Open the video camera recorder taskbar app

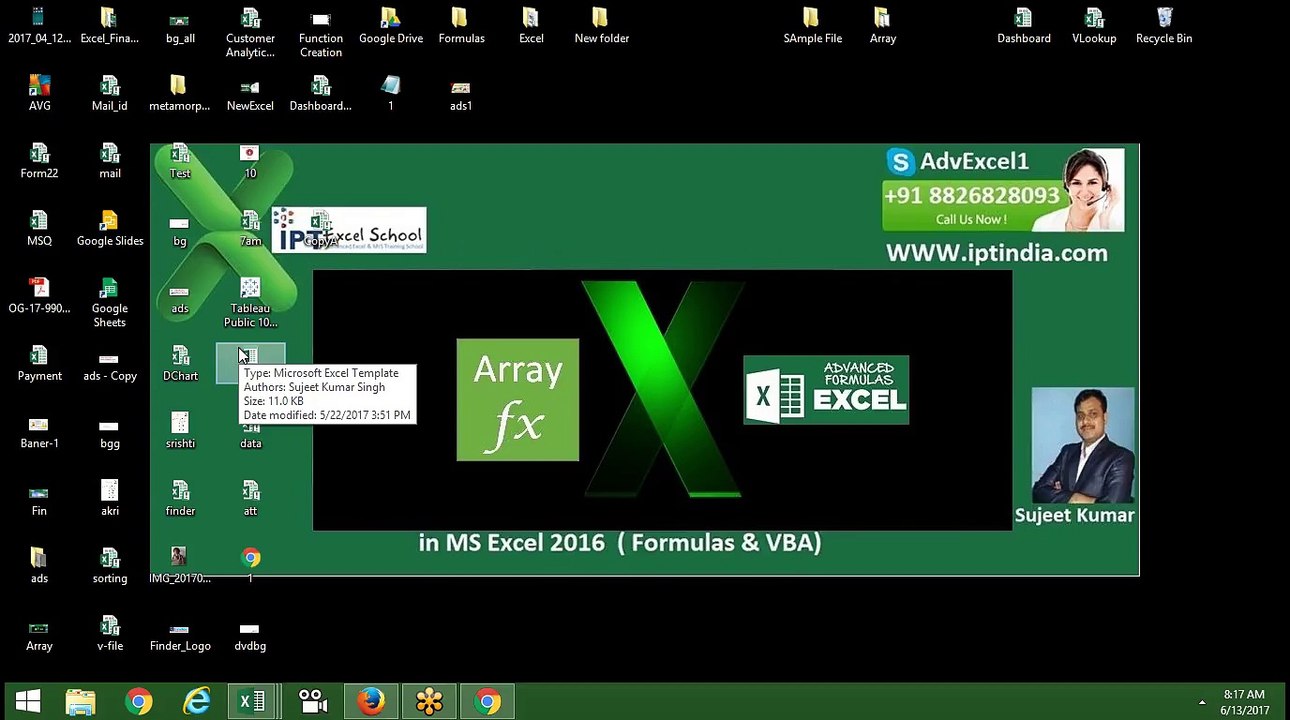coord(313,702)
